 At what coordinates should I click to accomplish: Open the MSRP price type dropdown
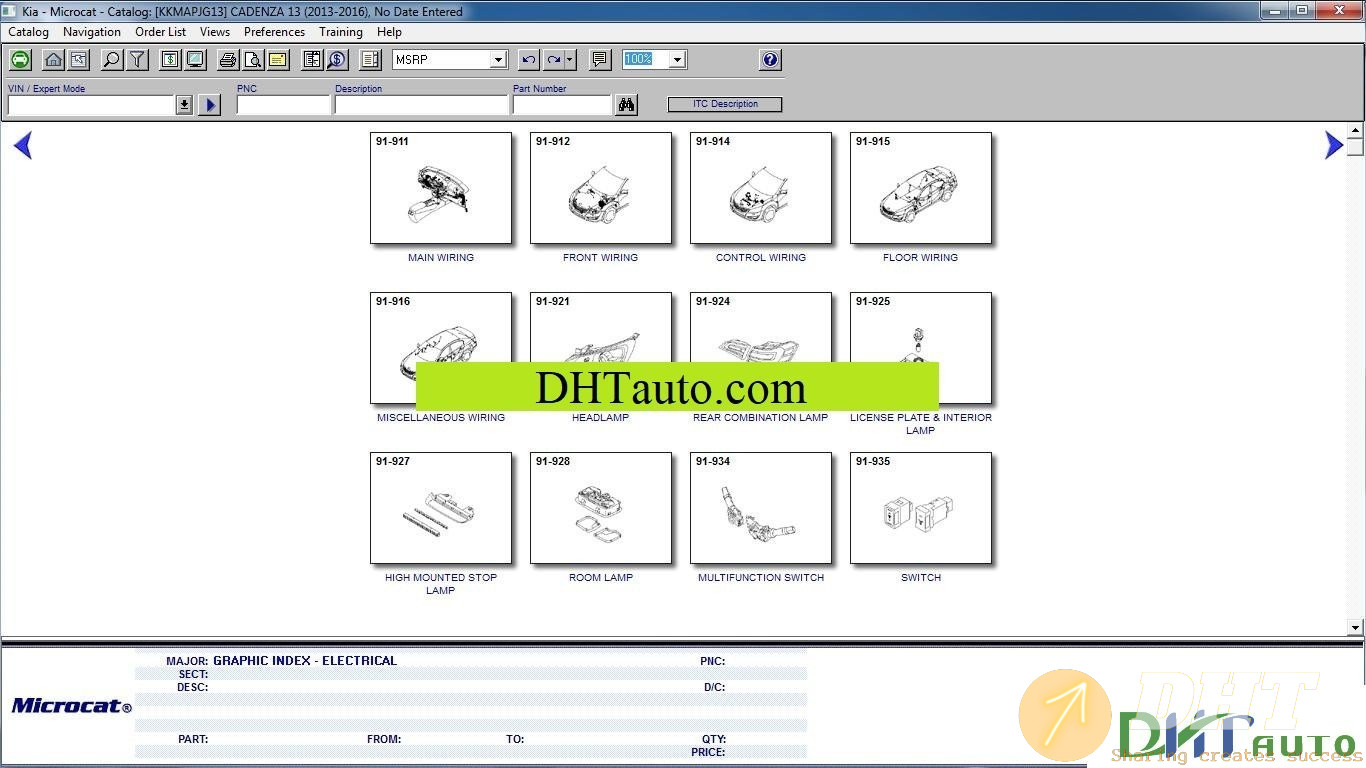click(x=498, y=60)
